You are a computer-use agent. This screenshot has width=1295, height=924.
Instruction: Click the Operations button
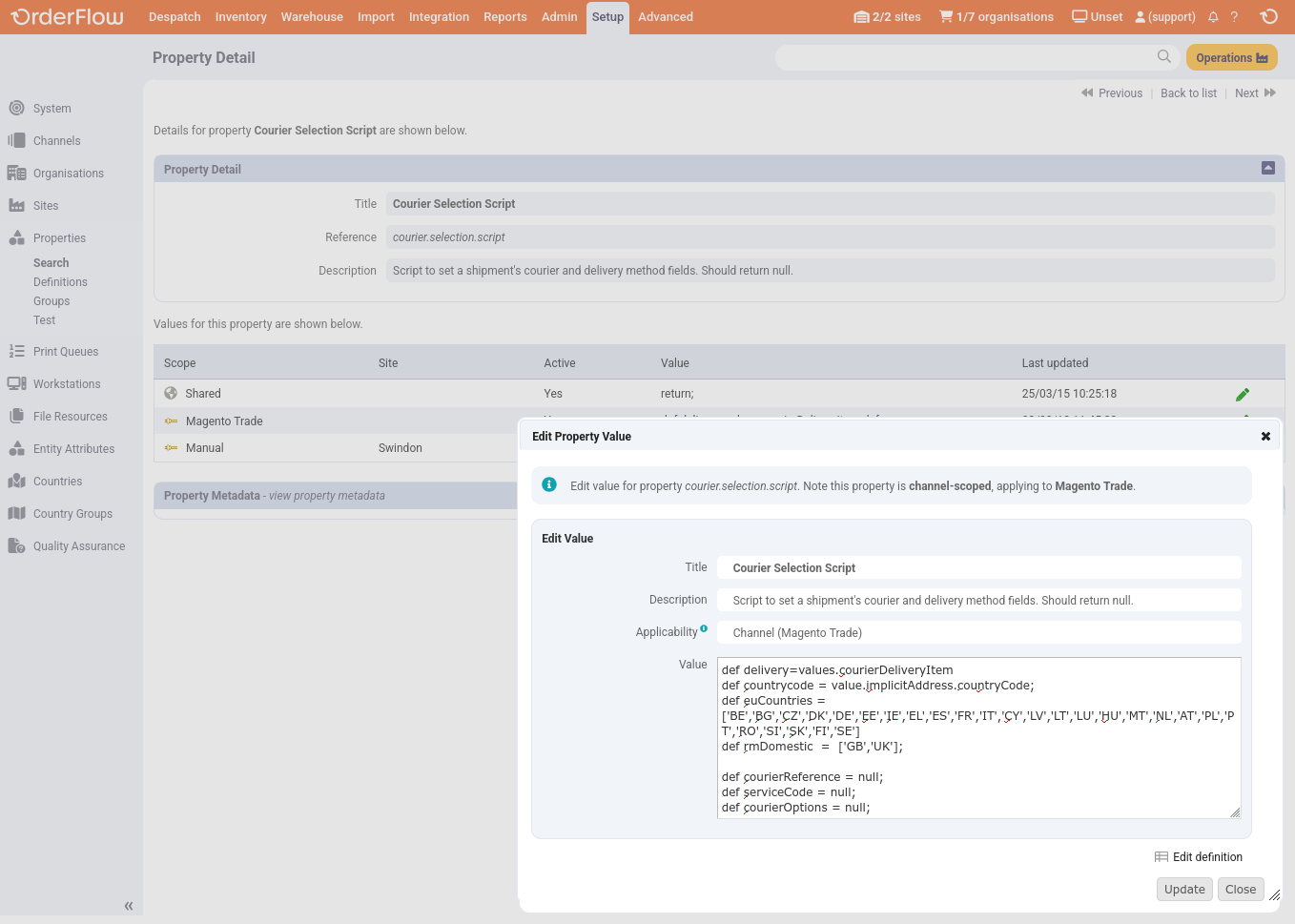[1231, 58]
